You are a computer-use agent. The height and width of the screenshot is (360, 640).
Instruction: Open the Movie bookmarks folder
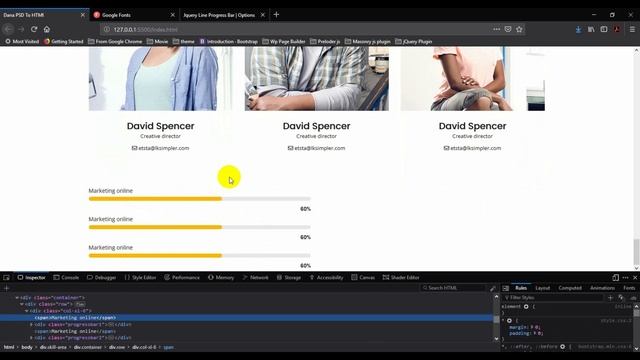click(157, 42)
